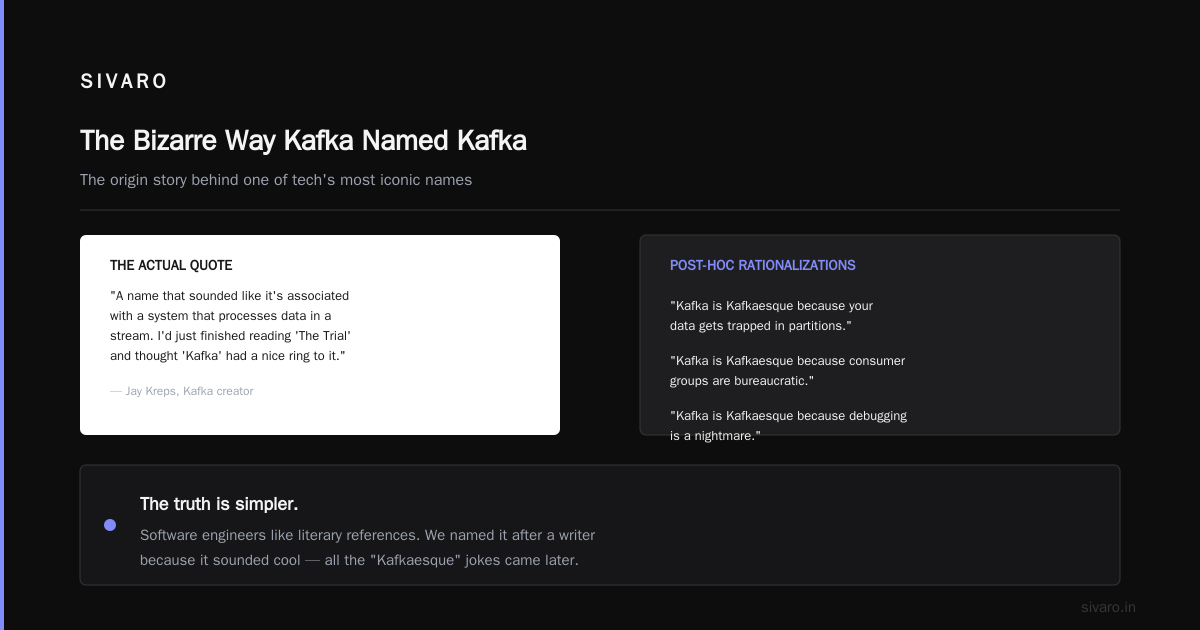Click 'THE ACTUAL QUOTE' heading
1200x630 pixels.
pos(171,266)
